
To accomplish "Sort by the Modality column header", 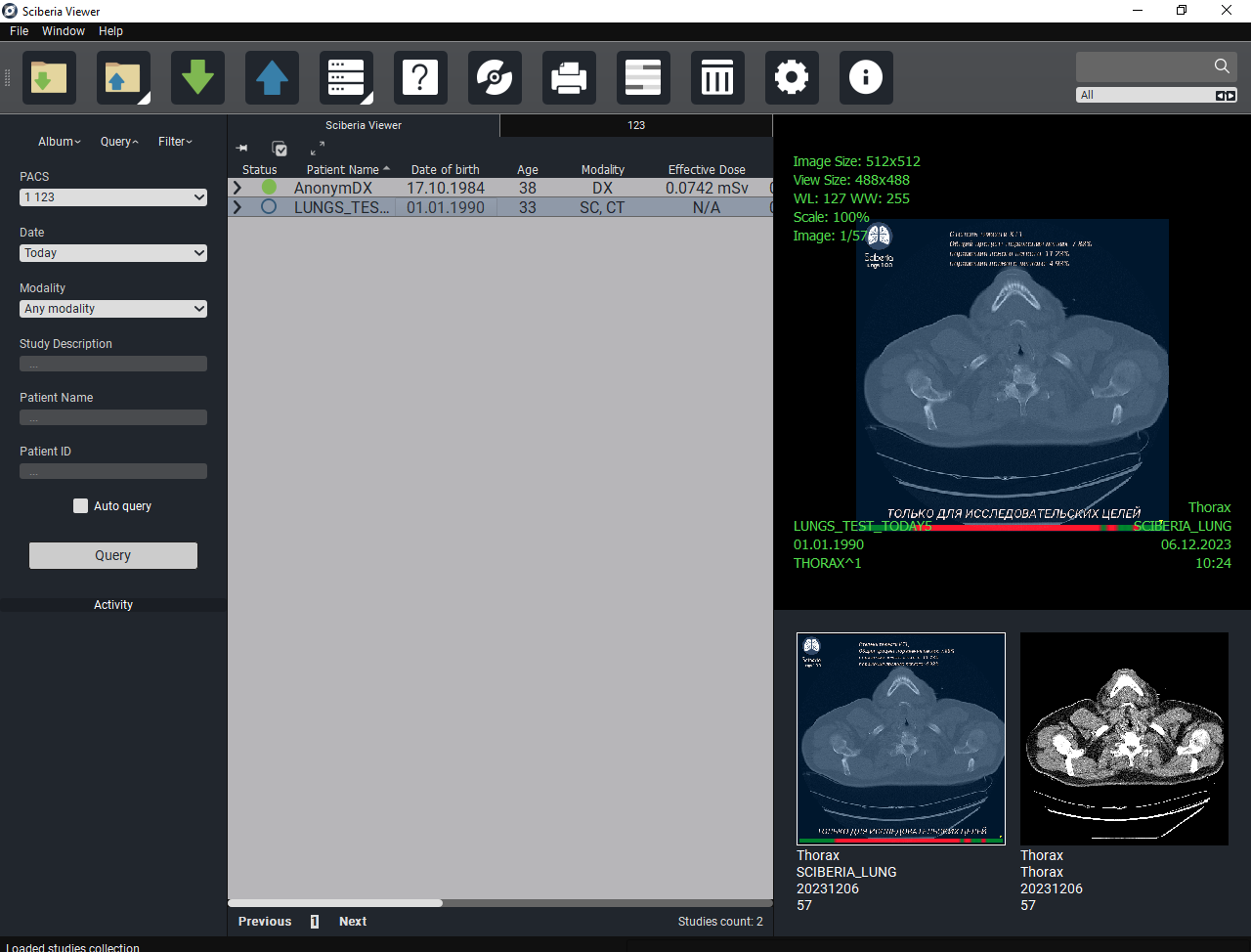I will 602,169.
